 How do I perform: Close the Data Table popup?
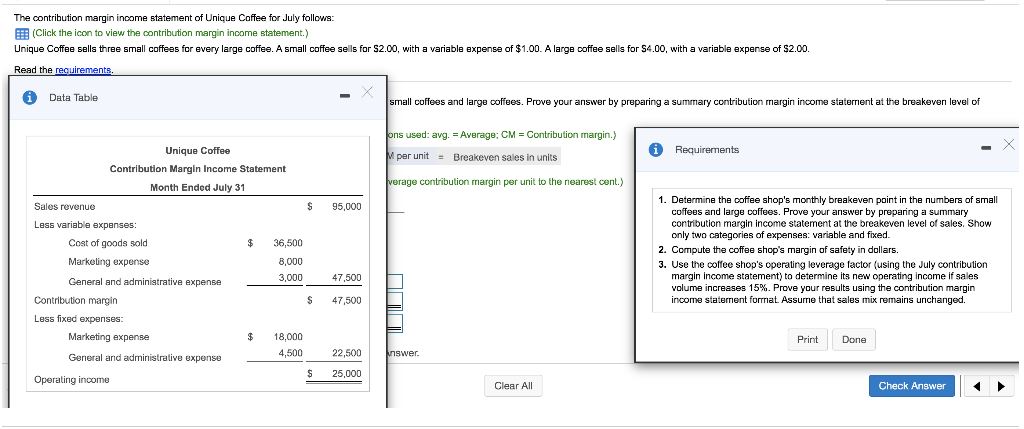(x=367, y=93)
